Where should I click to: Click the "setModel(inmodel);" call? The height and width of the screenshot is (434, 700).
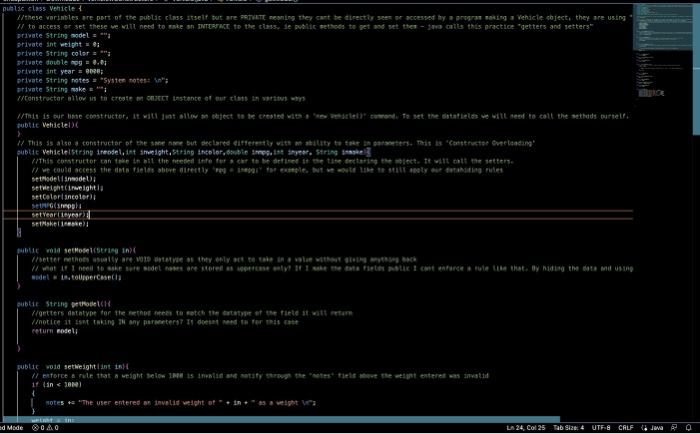pos(64,179)
